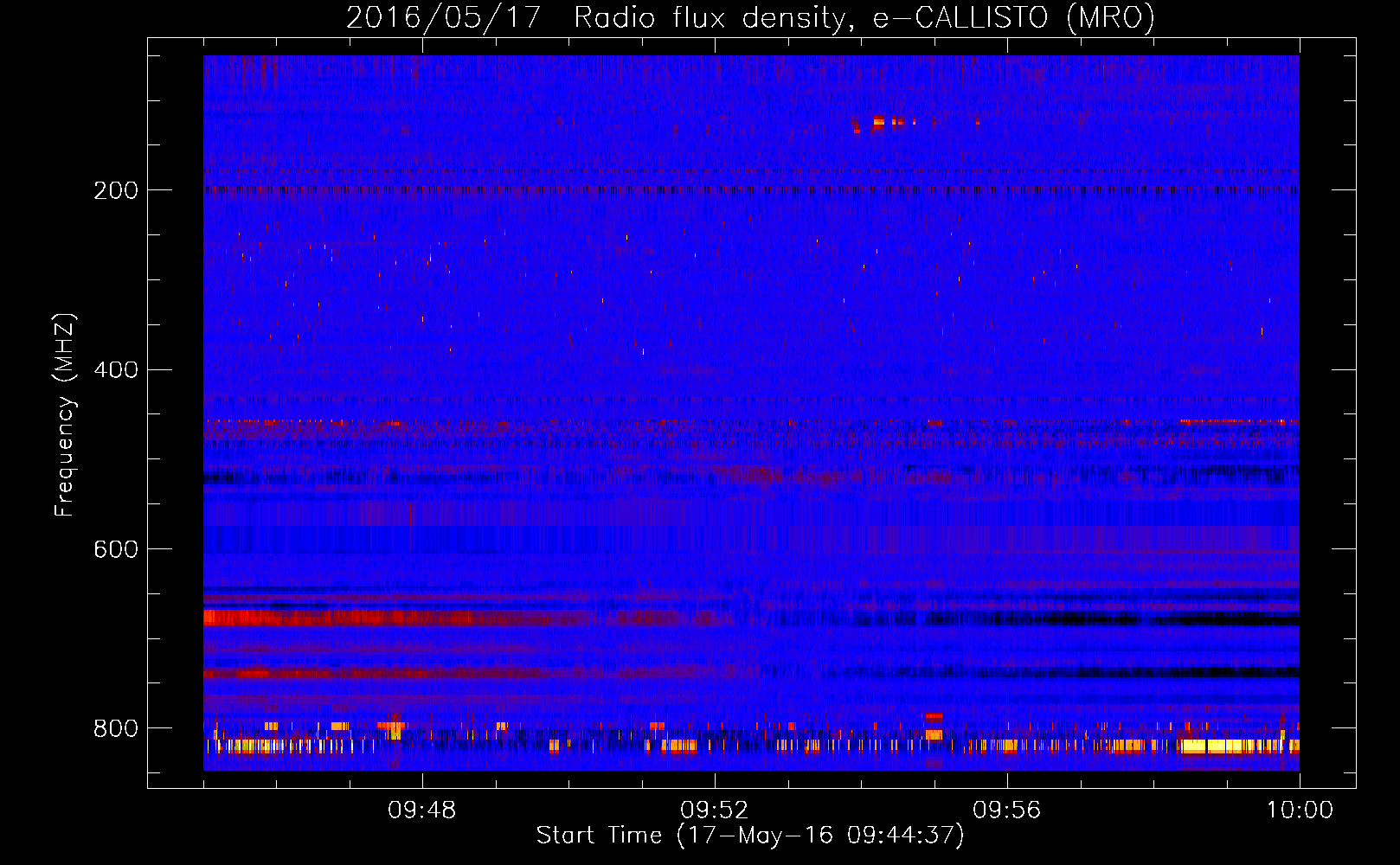Click the 'Frequency (MHZ)' axis label
Viewport: 1400px width, 865px height.
pos(65,414)
